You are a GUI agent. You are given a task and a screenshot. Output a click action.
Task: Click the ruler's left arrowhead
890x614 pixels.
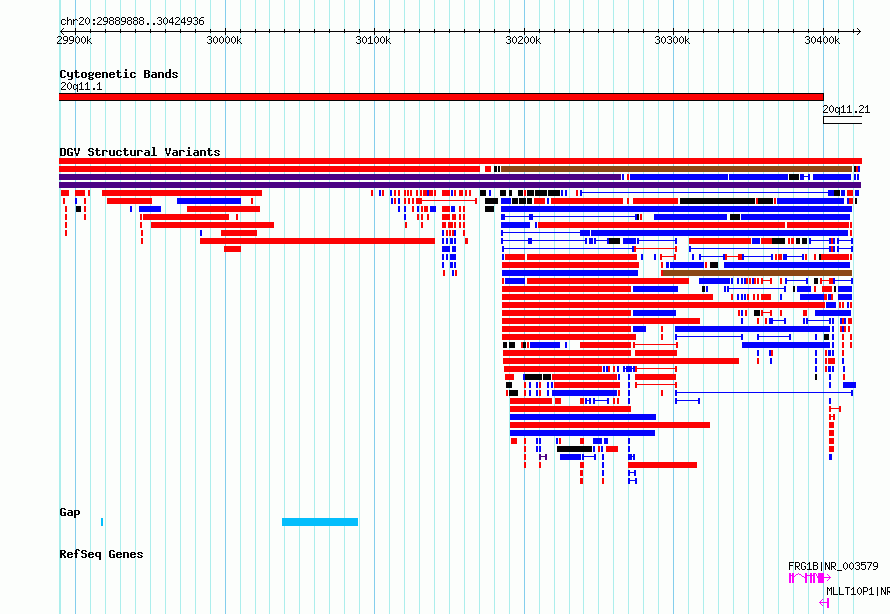[62, 31]
